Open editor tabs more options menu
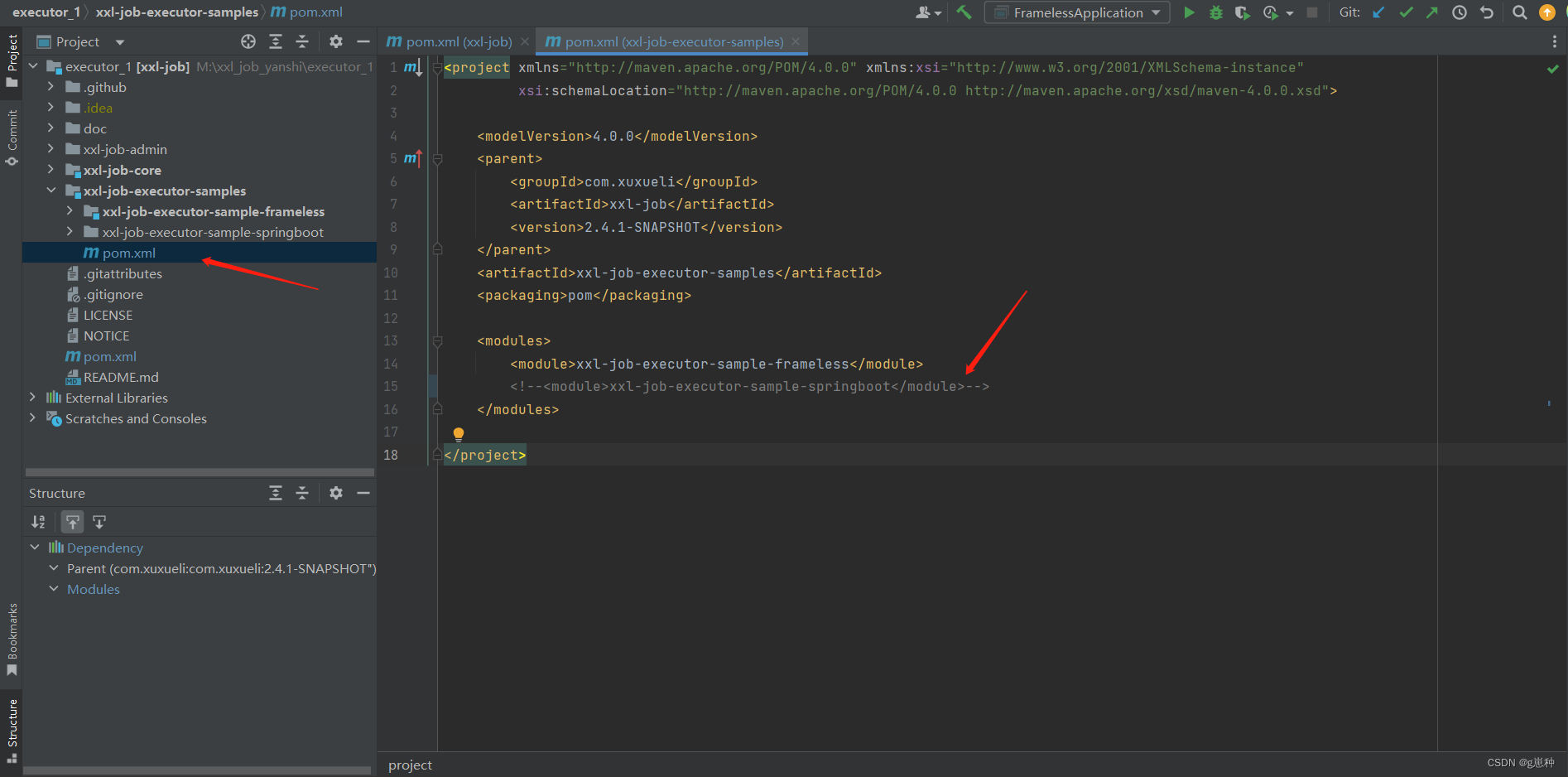1568x777 pixels. click(1554, 41)
